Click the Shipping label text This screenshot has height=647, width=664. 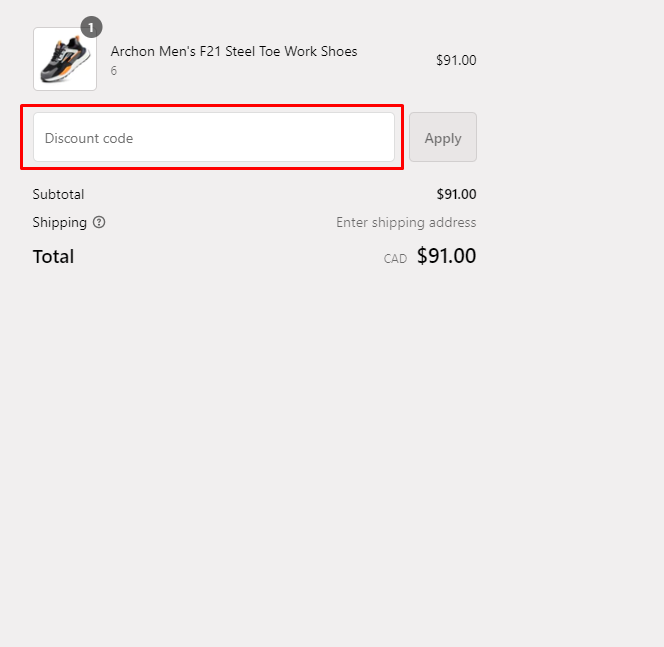[x=59, y=222]
